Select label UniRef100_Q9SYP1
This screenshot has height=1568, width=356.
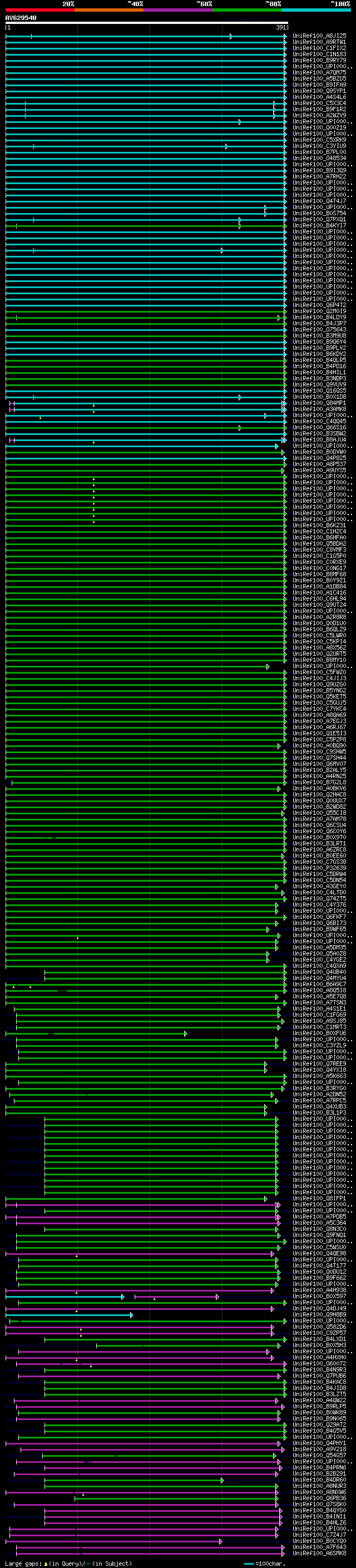click(x=319, y=91)
